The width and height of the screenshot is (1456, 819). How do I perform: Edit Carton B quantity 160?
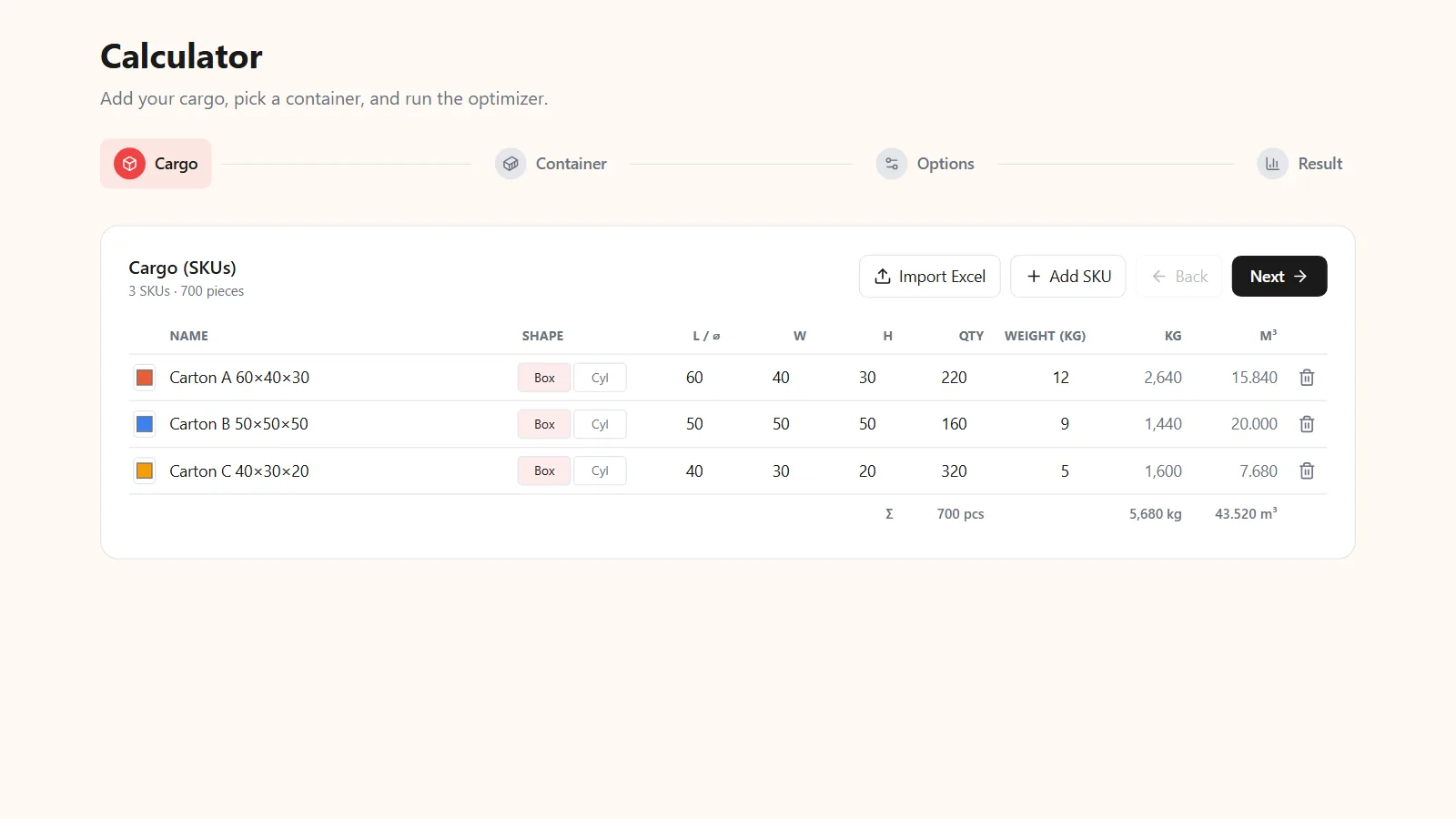[954, 424]
